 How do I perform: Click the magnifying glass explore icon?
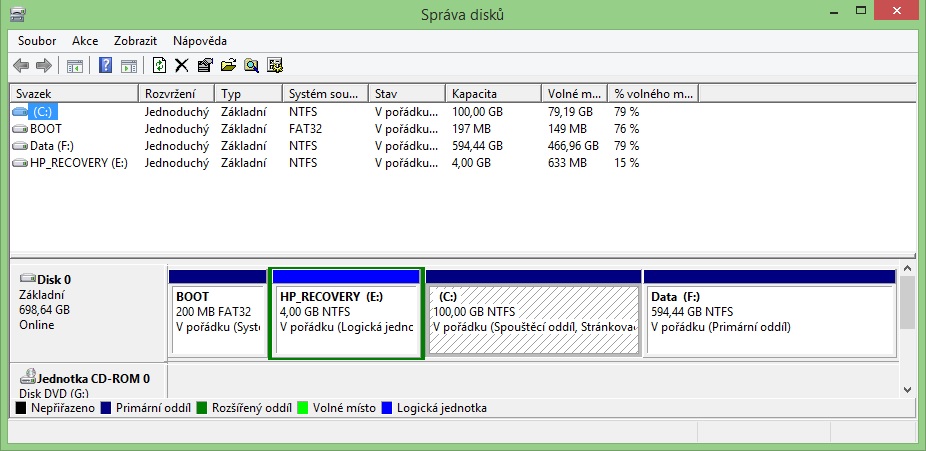(252, 65)
